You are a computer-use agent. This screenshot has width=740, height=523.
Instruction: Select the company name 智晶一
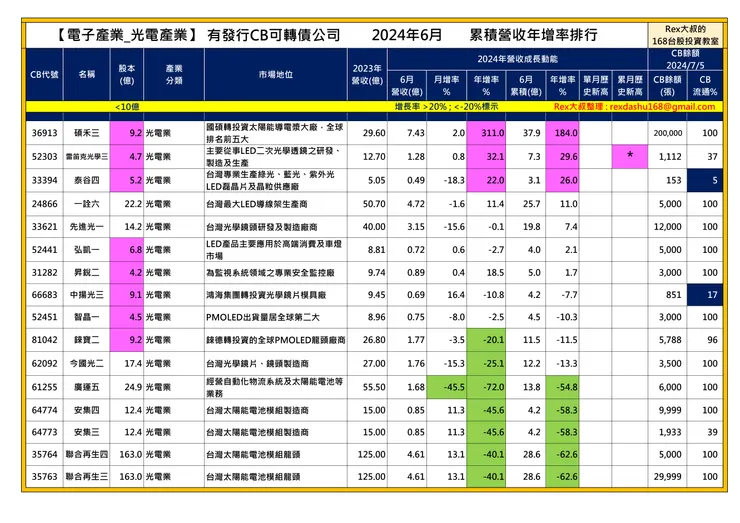point(87,317)
